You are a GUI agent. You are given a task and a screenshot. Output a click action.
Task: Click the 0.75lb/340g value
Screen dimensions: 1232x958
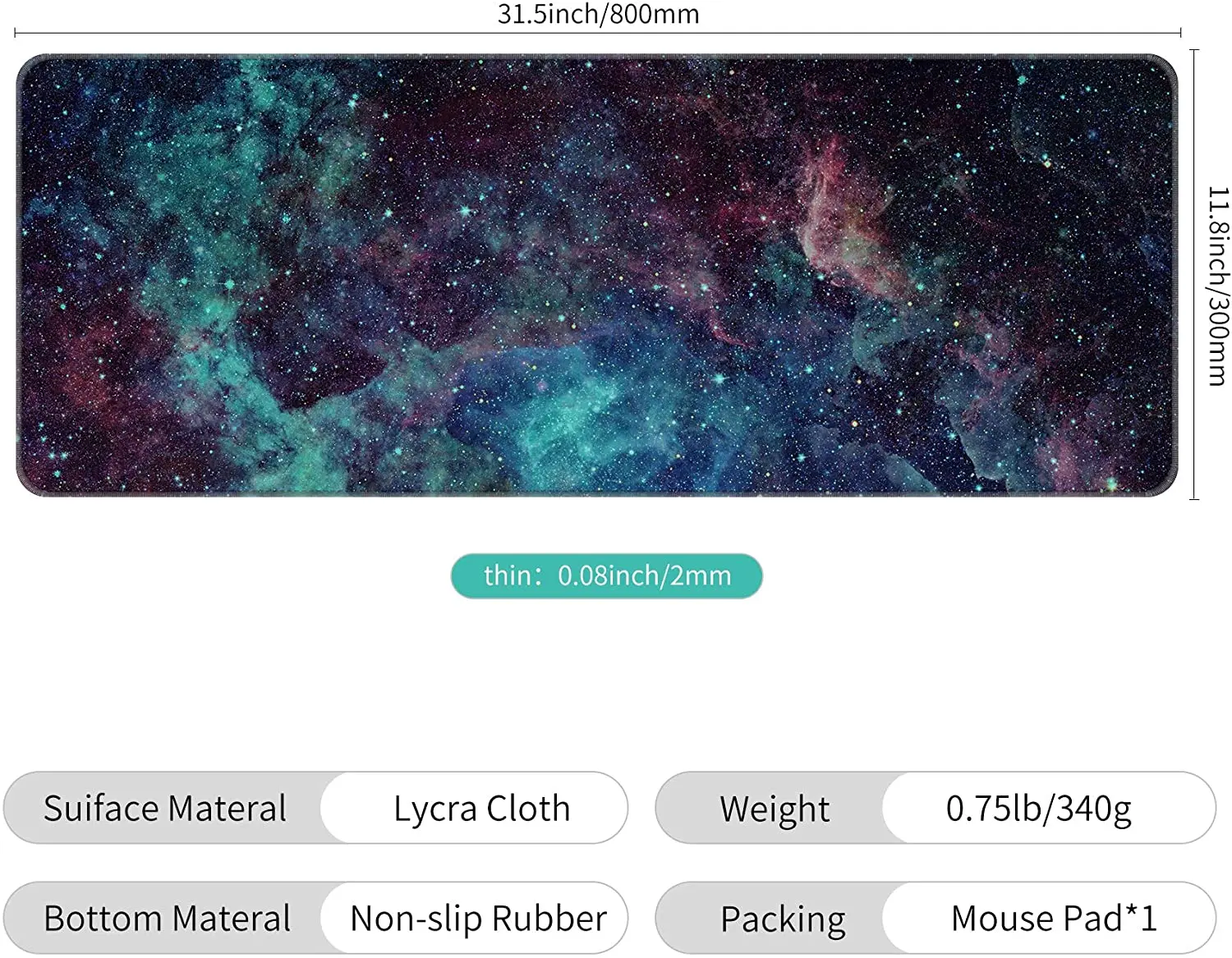coord(1039,809)
